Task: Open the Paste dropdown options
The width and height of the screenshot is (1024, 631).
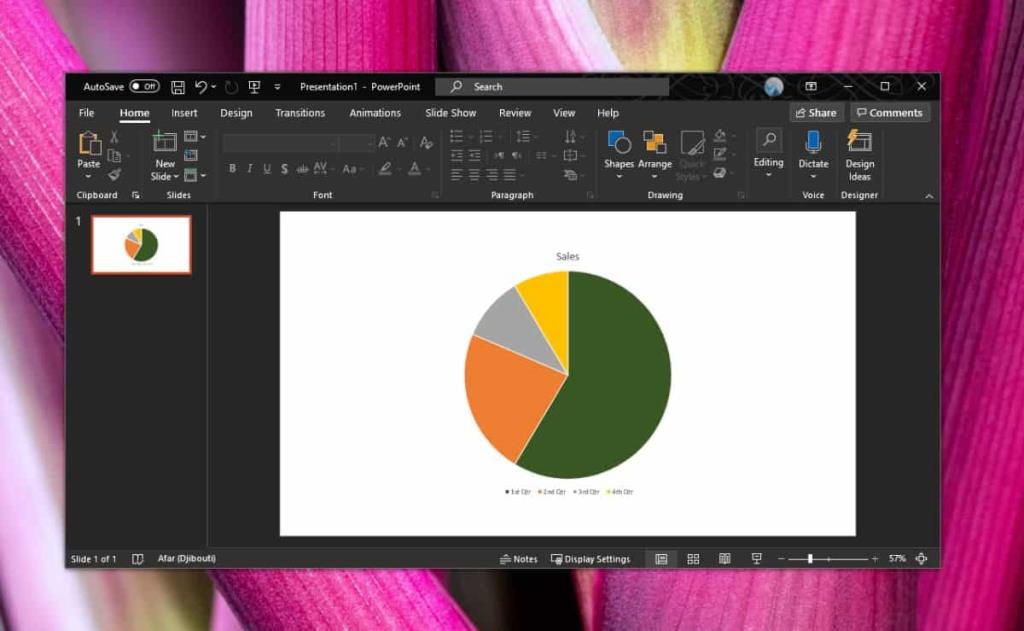Action: click(x=88, y=177)
